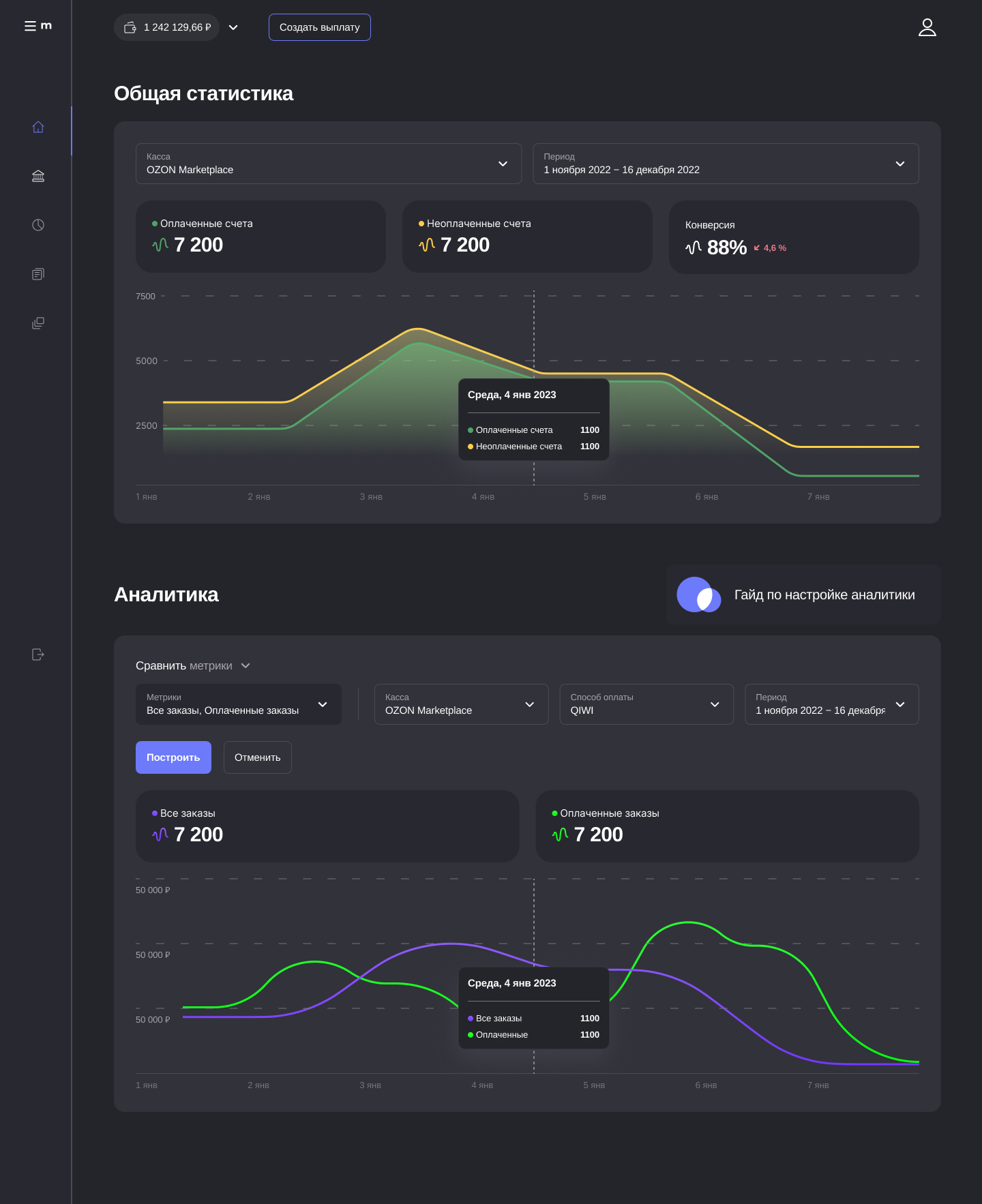Image resolution: width=982 pixels, height=1204 pixels.
Task: Click the wallet balance 1 242 129,66 ₽
Action: pyautogui.click(x=166, y=27)
